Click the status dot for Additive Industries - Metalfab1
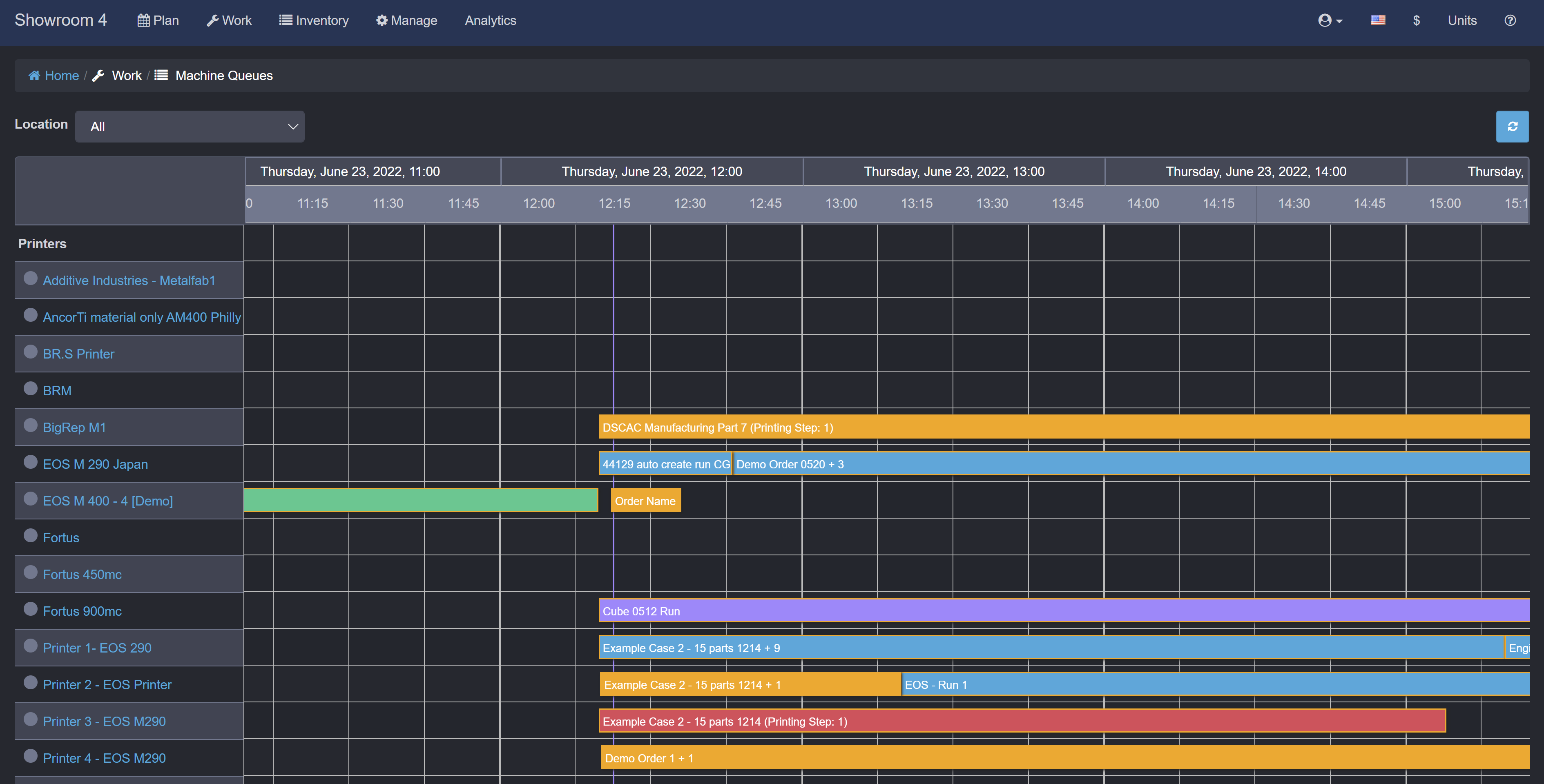Screen dimensions: 1544x784 (31, 279)
